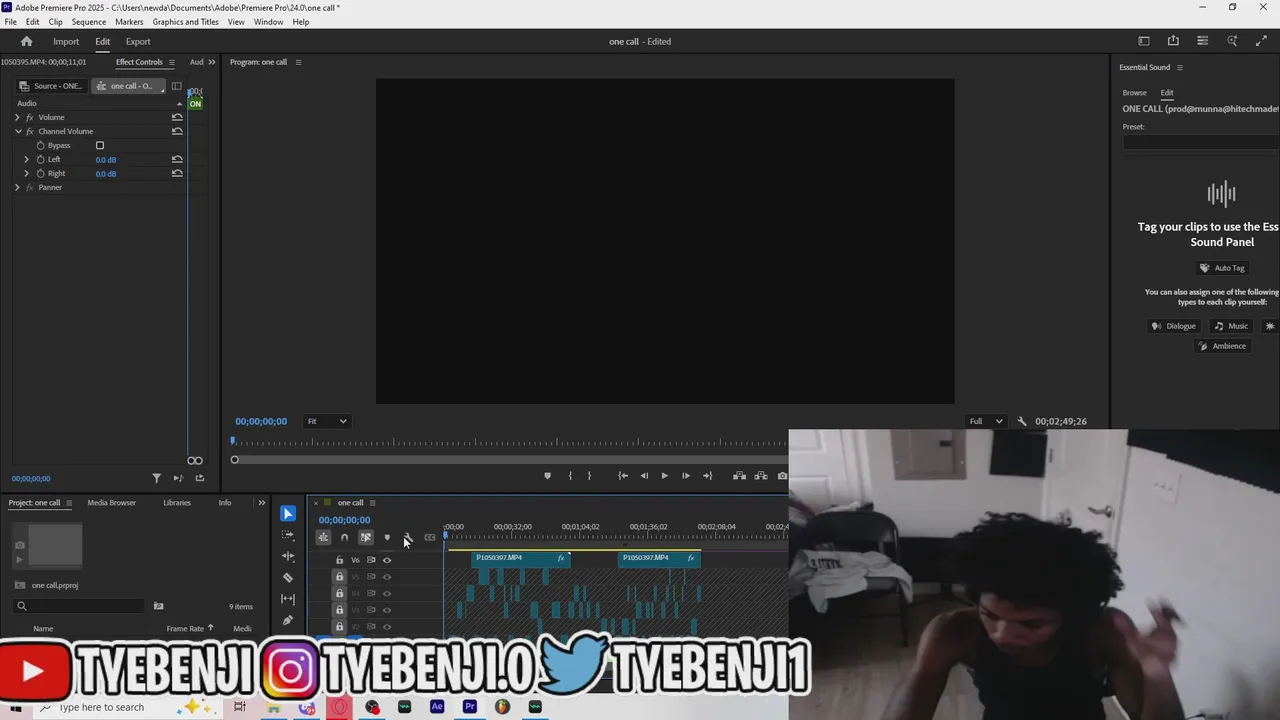Select the Ripple Edit tool
The height and width of the screenshot is (720, 1280).
click(x=288, y=556)
